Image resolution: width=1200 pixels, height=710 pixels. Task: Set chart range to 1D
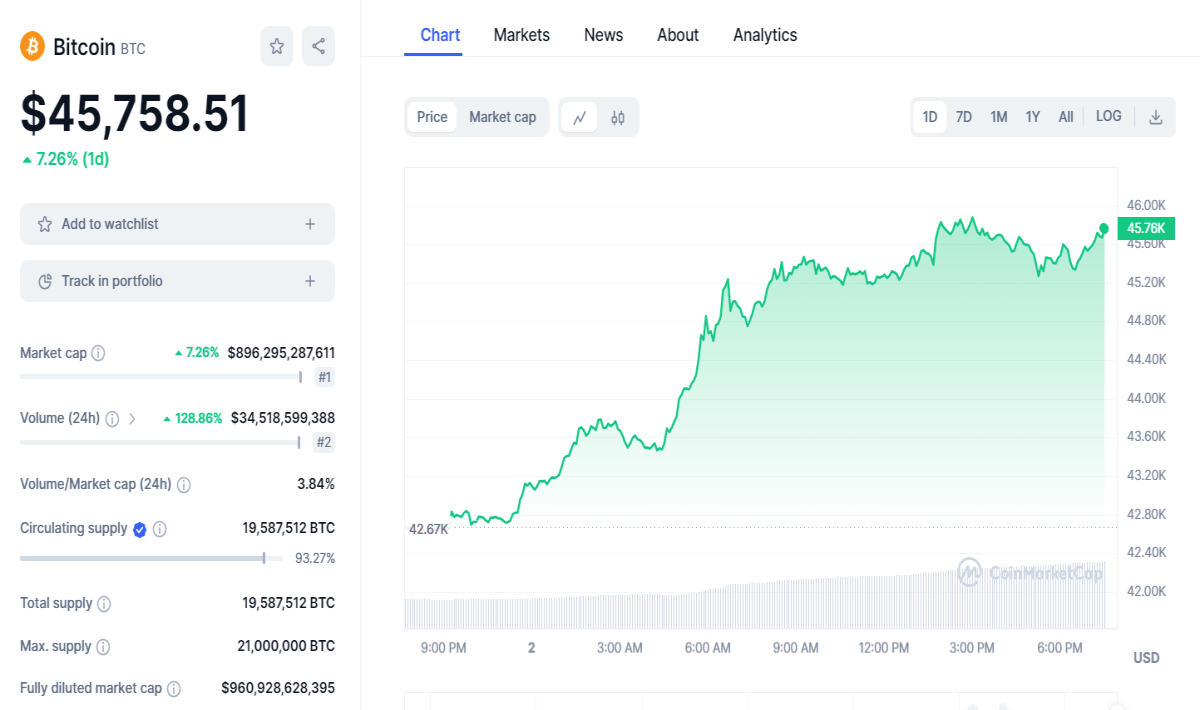click(x=930, y=117)
